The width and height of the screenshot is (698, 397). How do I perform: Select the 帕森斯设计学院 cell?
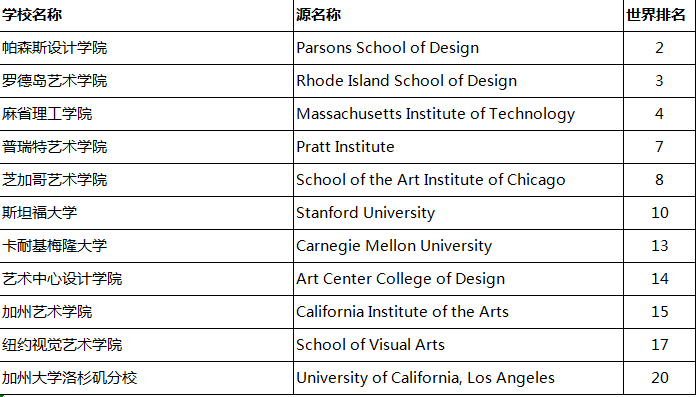(146, 48)
